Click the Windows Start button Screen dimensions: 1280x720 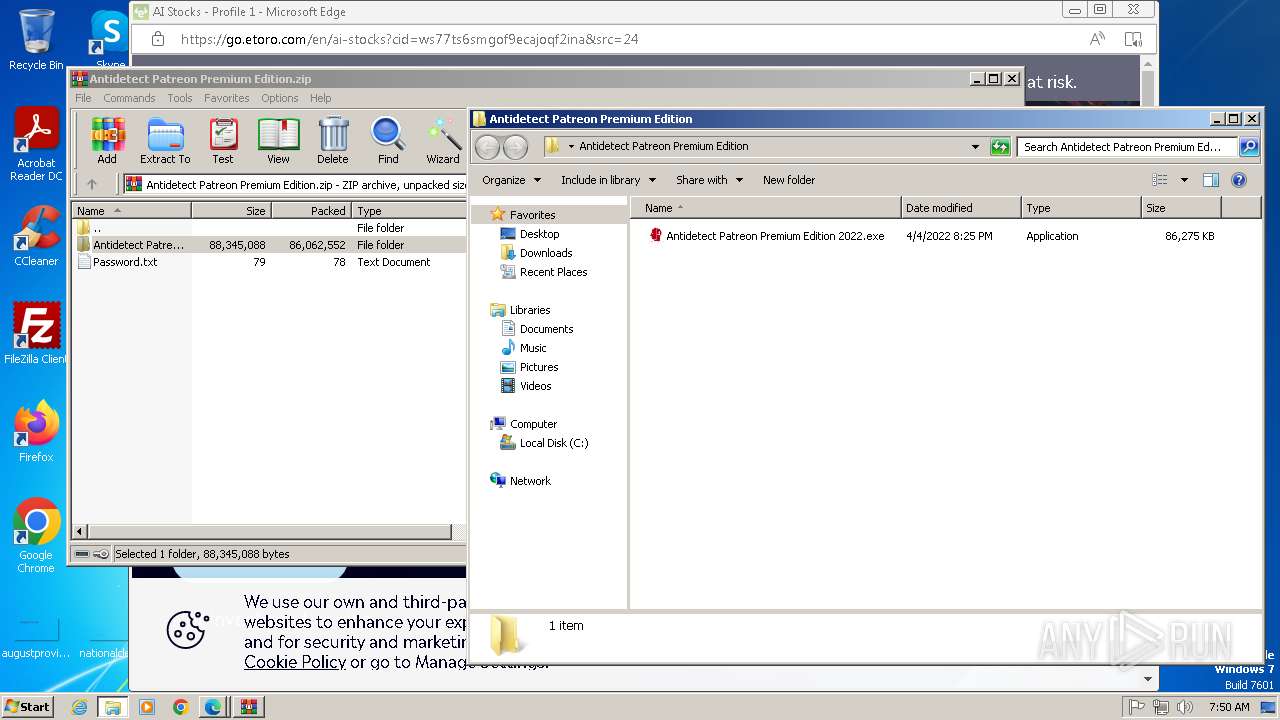pos(27,707)
